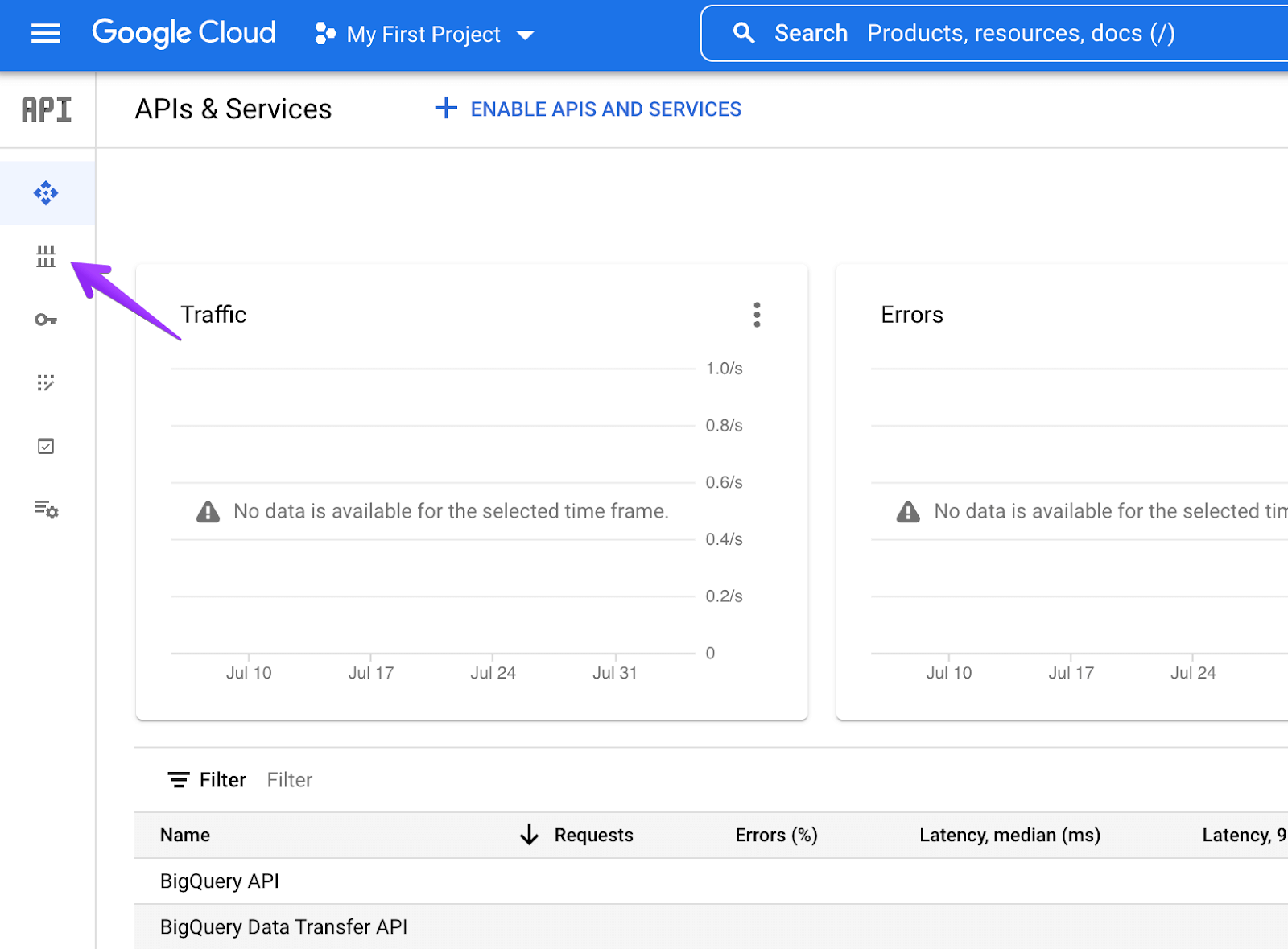
Task: Focus the Products, resources, docs search field
Action: click(x=1021, y=33)
